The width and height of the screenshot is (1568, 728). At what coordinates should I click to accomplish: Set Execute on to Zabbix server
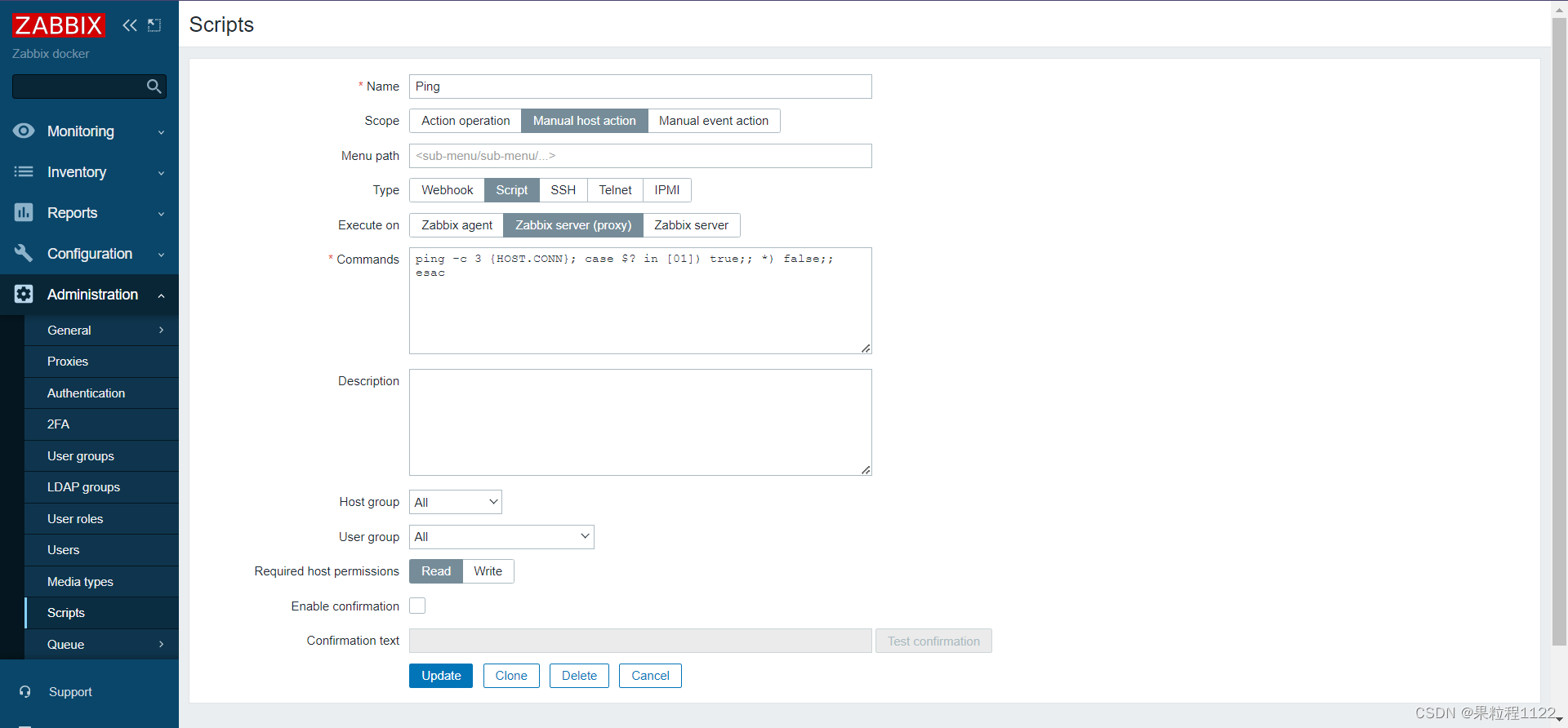tap(691, 225)
